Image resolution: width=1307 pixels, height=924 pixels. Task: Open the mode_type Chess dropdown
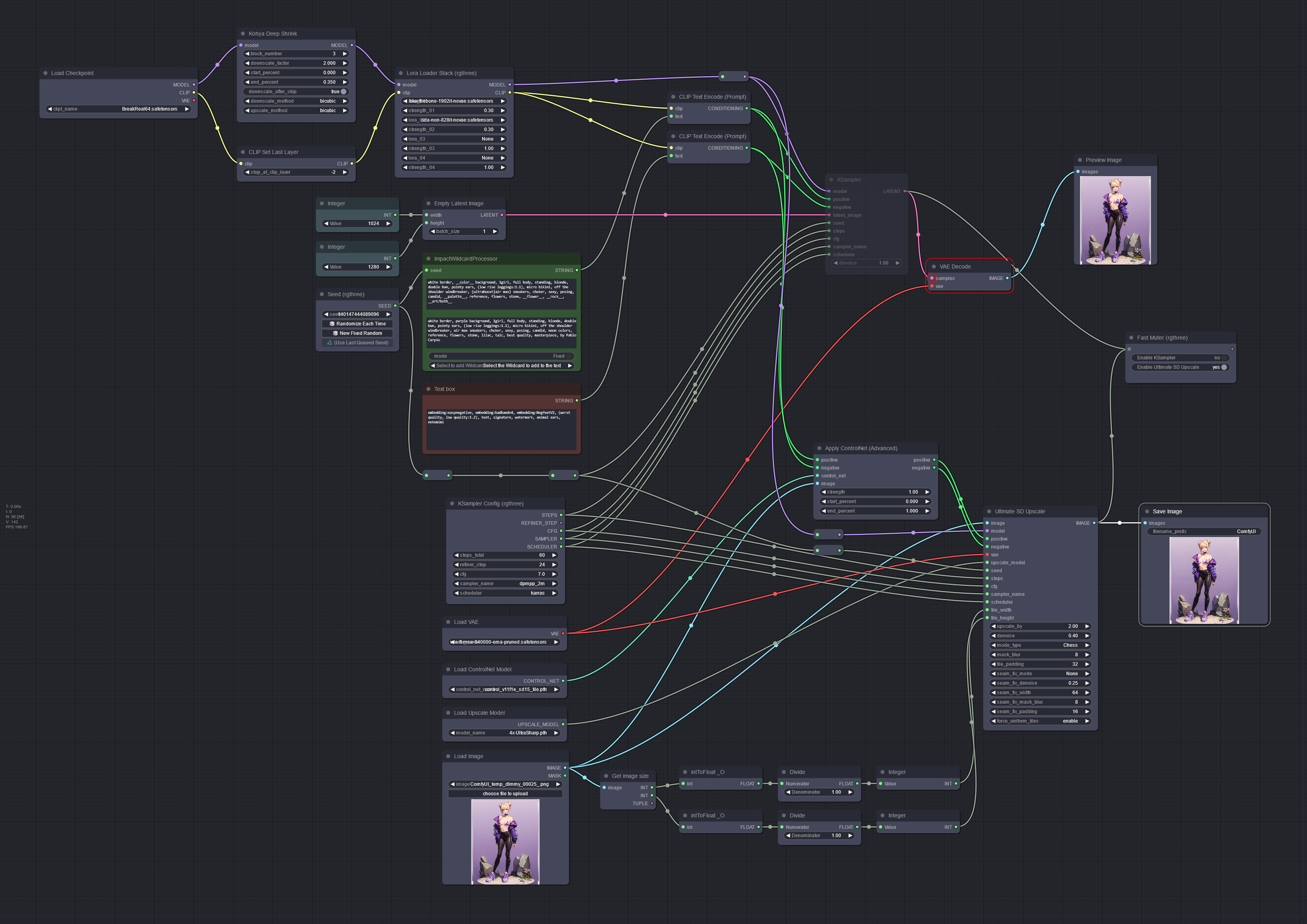click(1040, 645)
